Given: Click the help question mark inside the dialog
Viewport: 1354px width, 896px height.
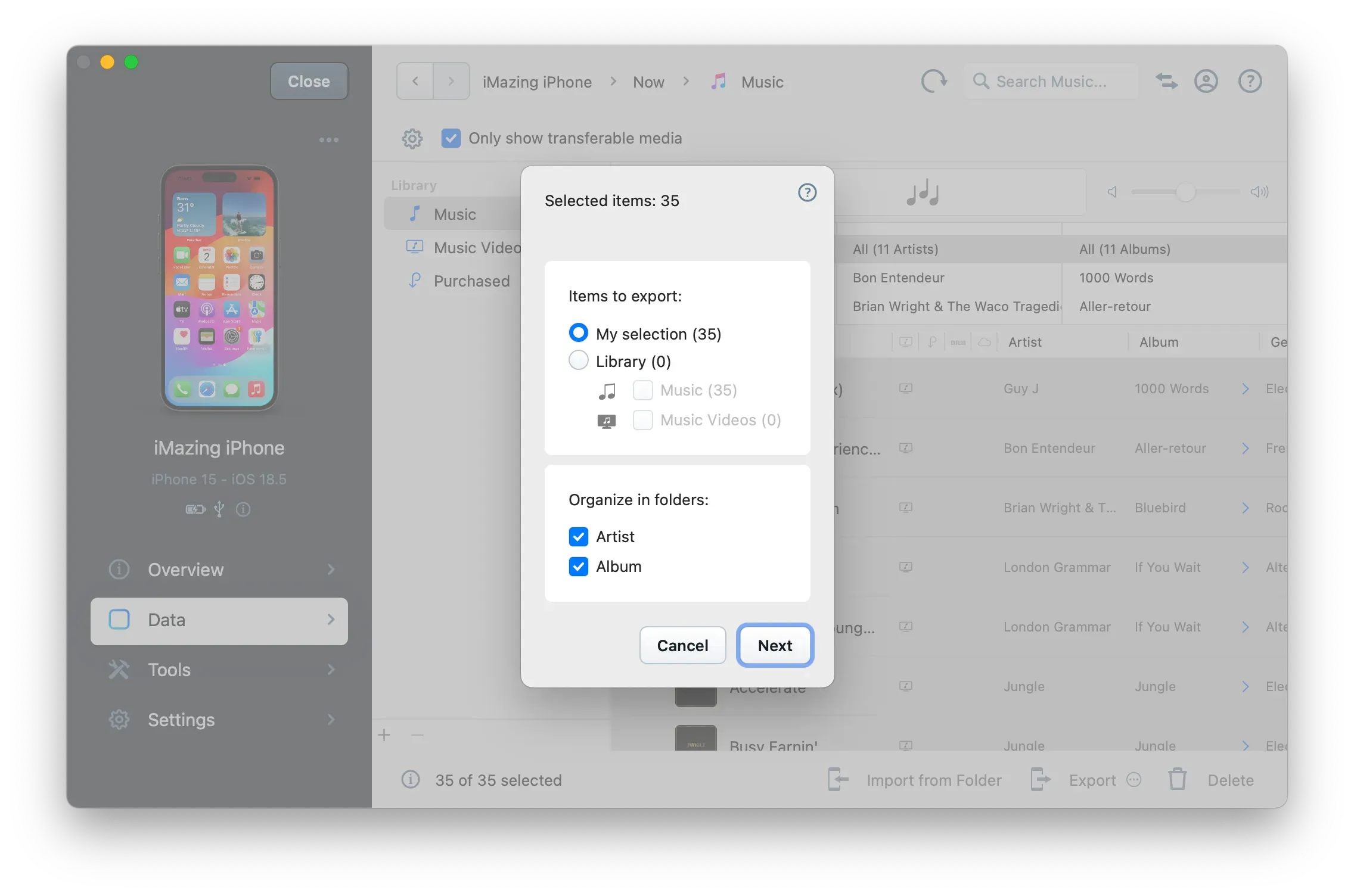Looking at the screenshot, I should (807, 192).
